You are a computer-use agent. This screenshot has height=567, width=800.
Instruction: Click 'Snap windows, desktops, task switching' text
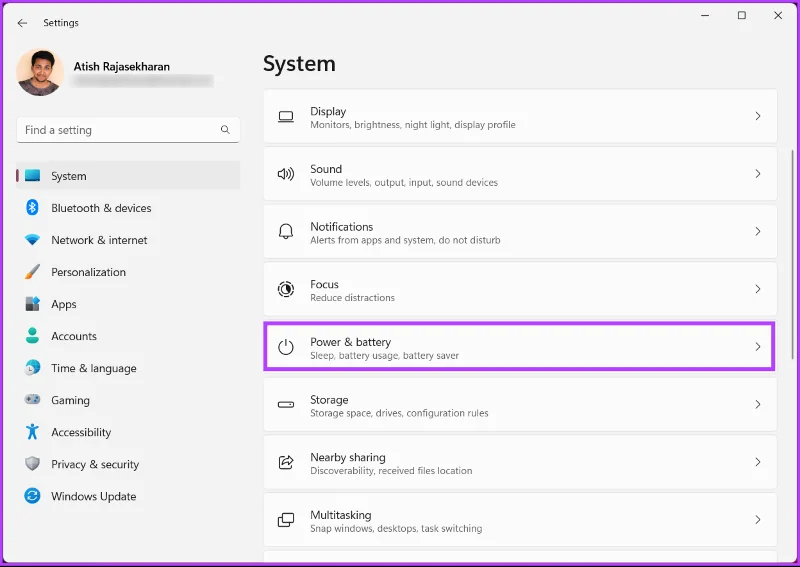coord(396,528)
